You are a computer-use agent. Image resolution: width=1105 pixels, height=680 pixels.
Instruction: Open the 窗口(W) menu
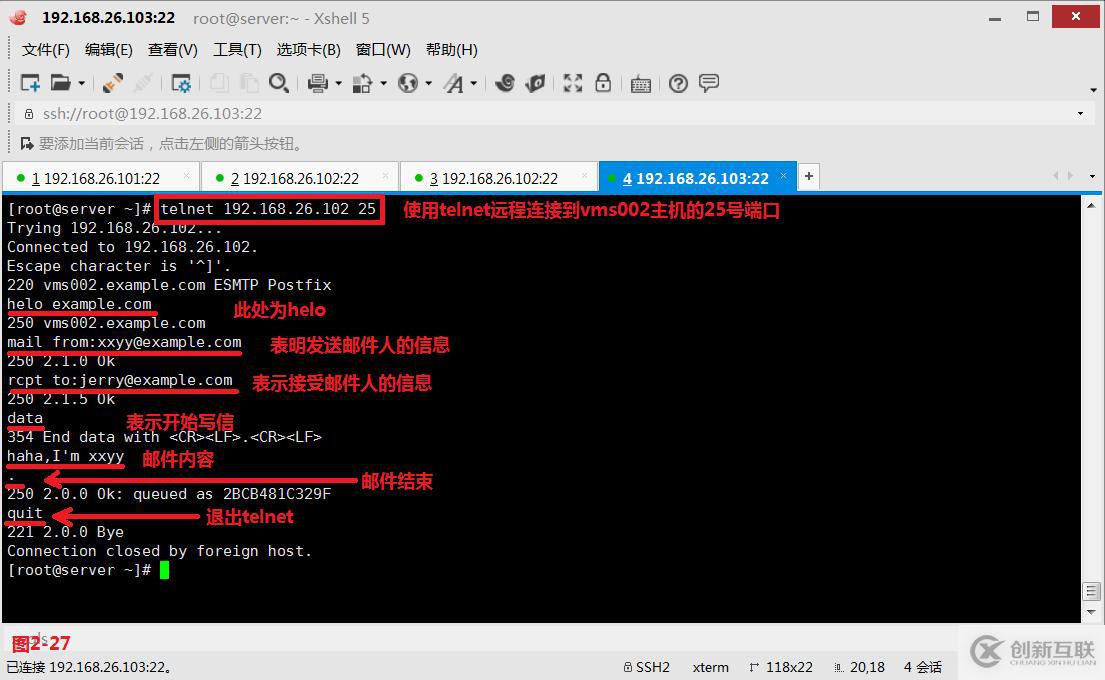pos(383,49)
